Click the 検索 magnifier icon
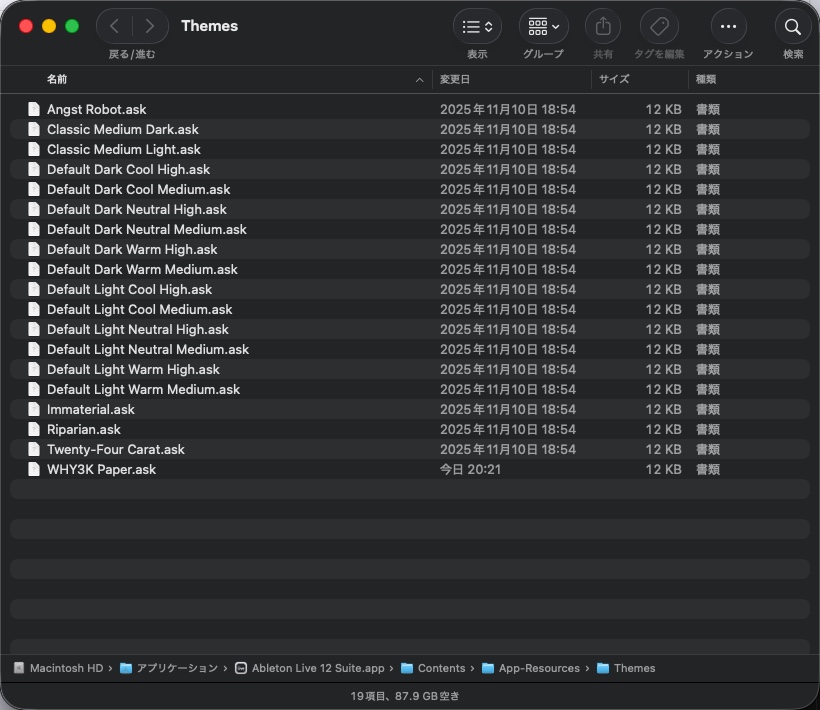This screenshot has width=820, height=710. [793, 26]
